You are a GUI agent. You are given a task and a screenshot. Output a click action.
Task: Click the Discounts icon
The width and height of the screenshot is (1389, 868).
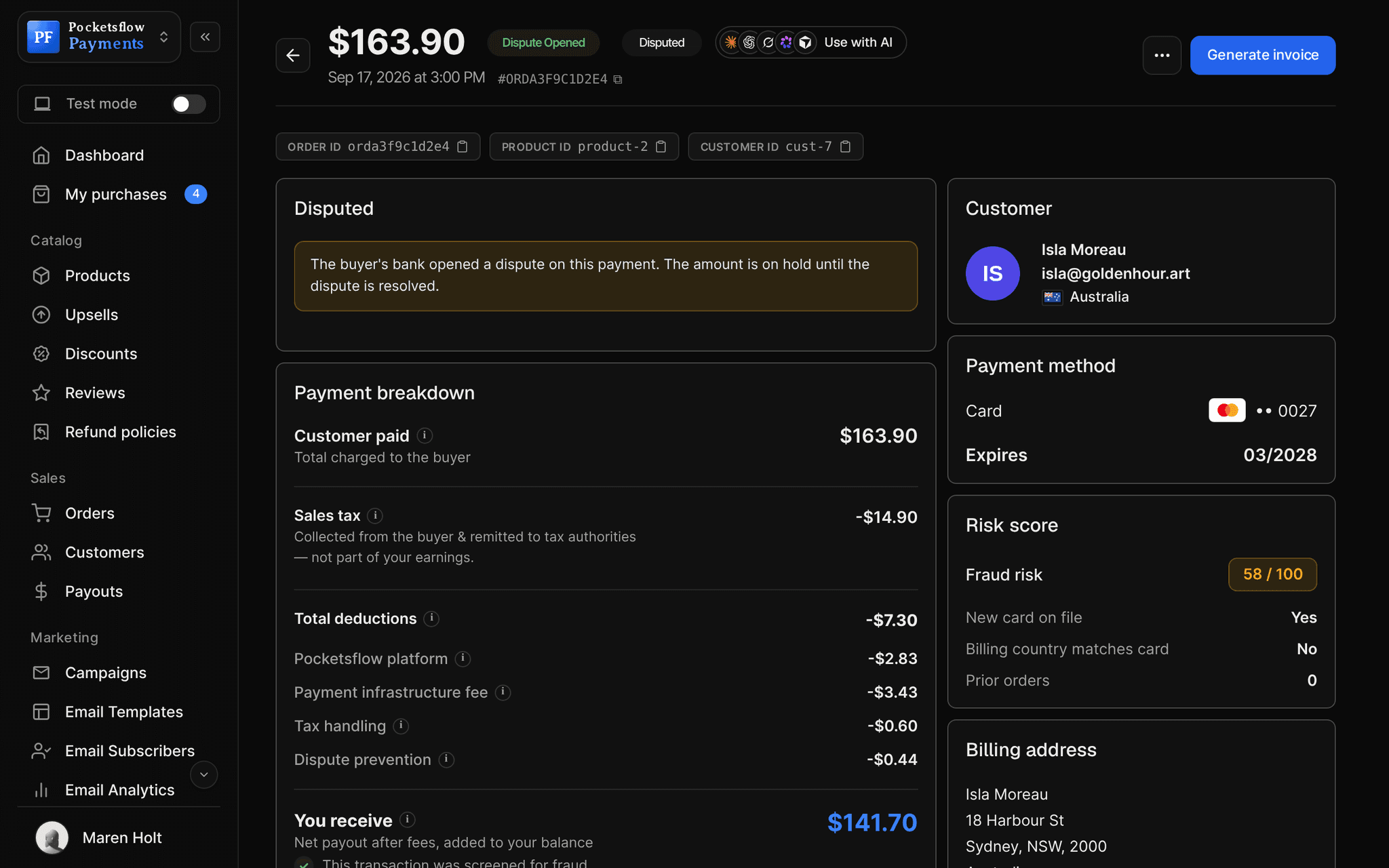(41, 354)
